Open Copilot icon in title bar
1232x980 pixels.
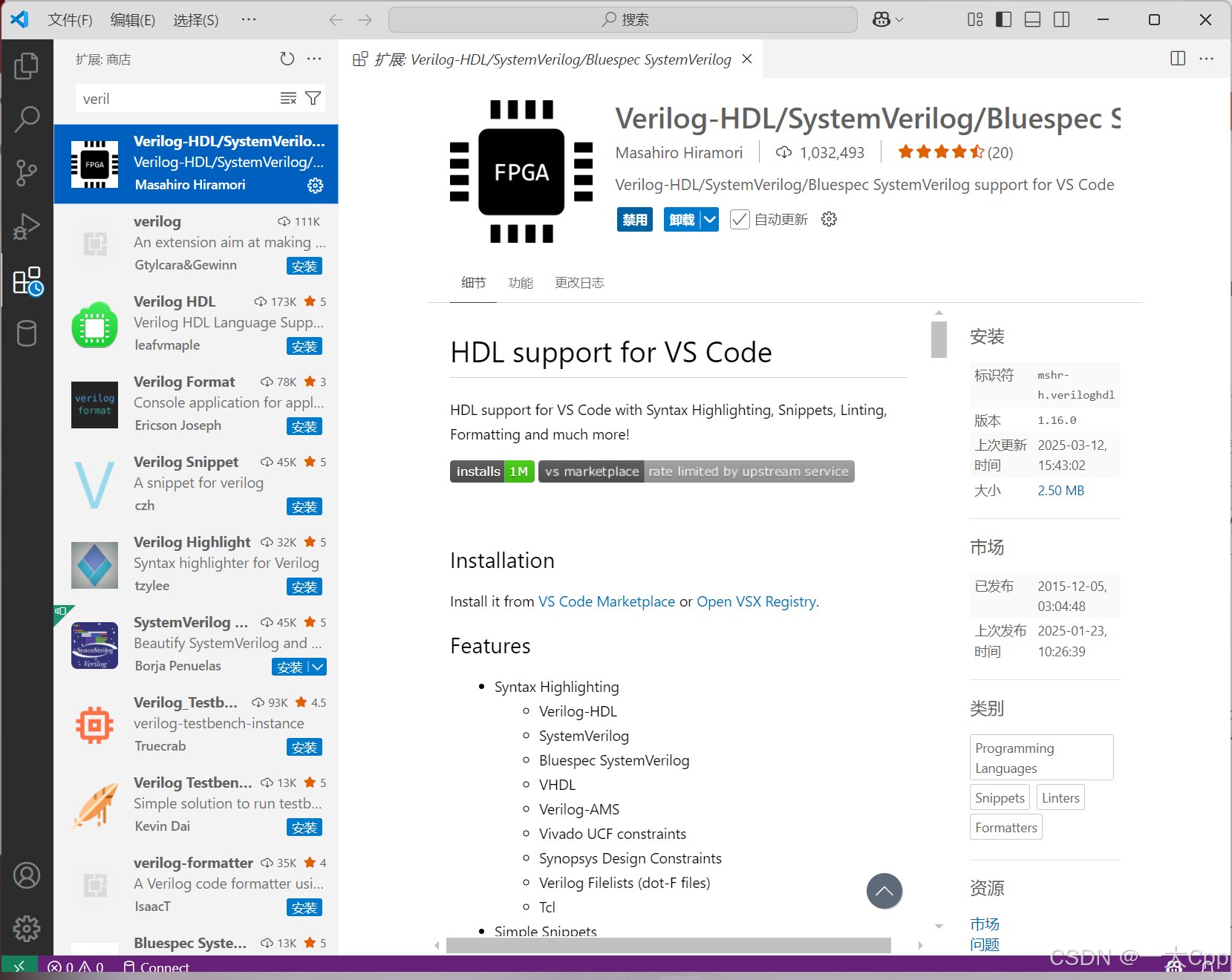pyautogui.click(x=881, y=20)
